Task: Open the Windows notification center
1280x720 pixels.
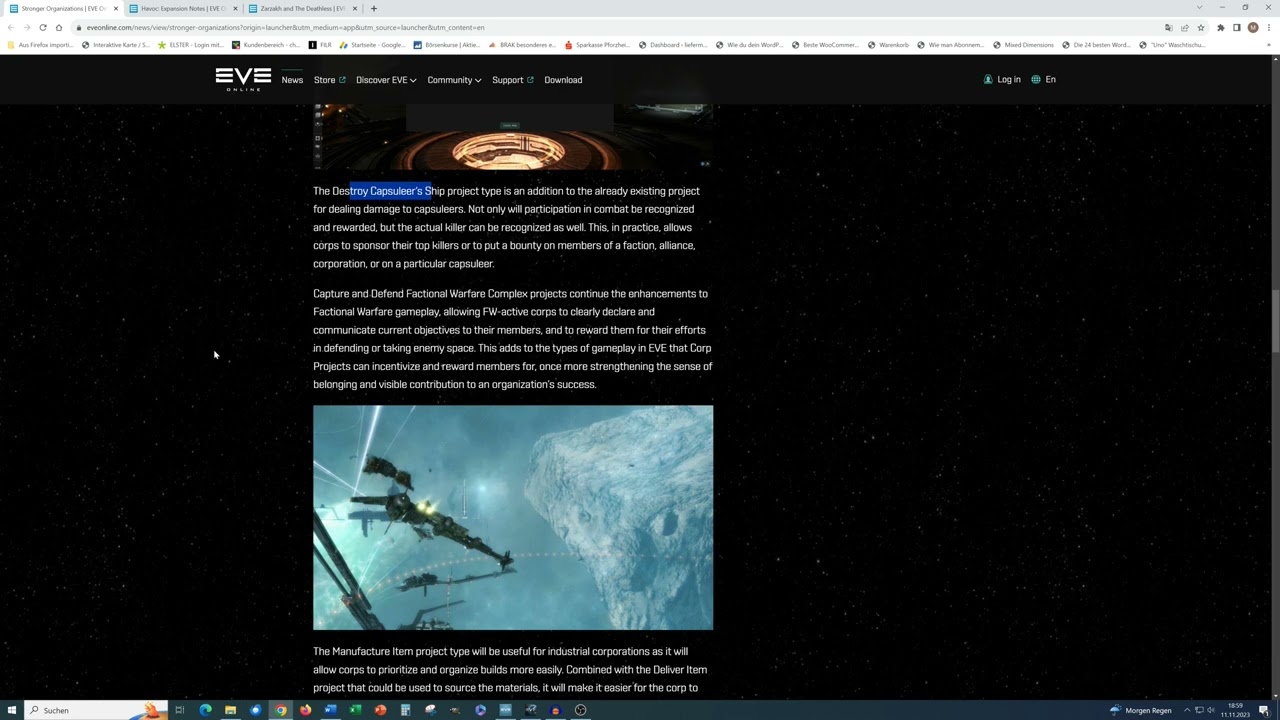Action: (x=1264, y=710)
